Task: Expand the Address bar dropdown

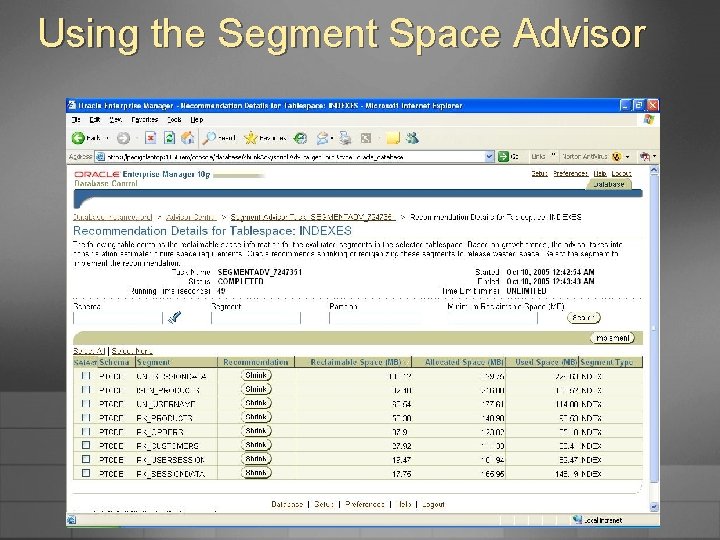Action: coord(489,157)
